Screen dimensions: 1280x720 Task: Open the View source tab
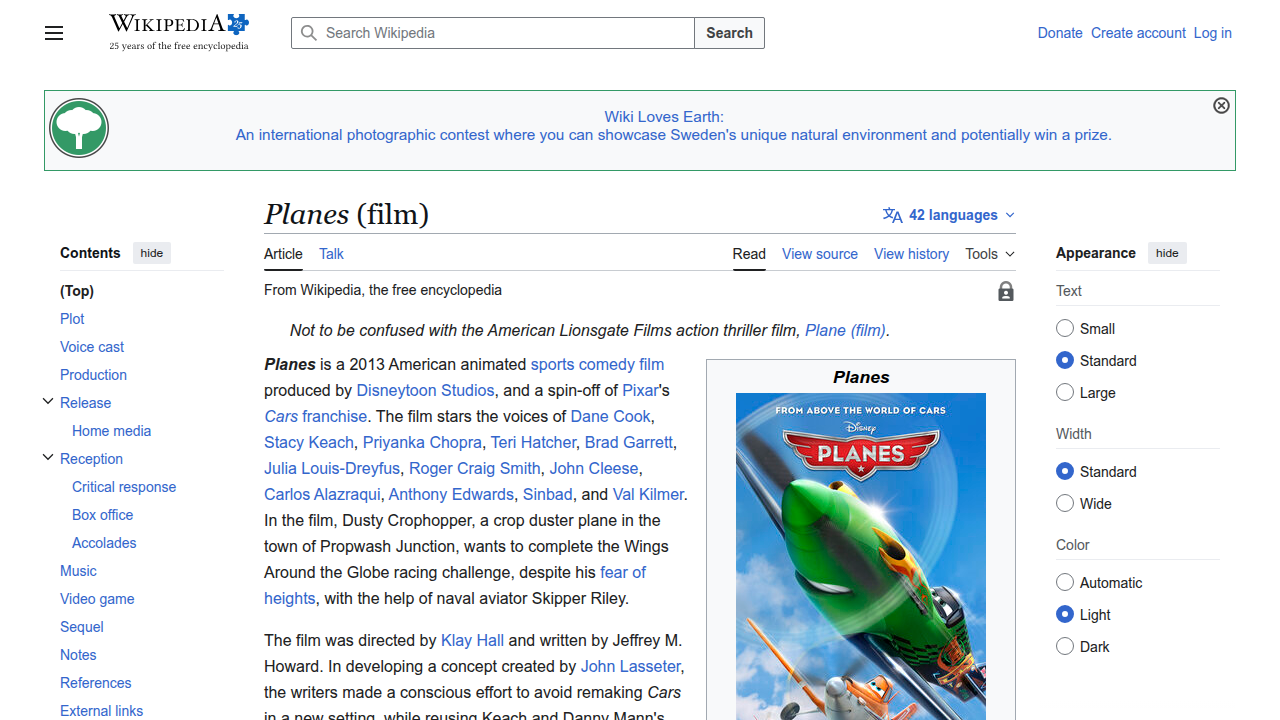820,254
